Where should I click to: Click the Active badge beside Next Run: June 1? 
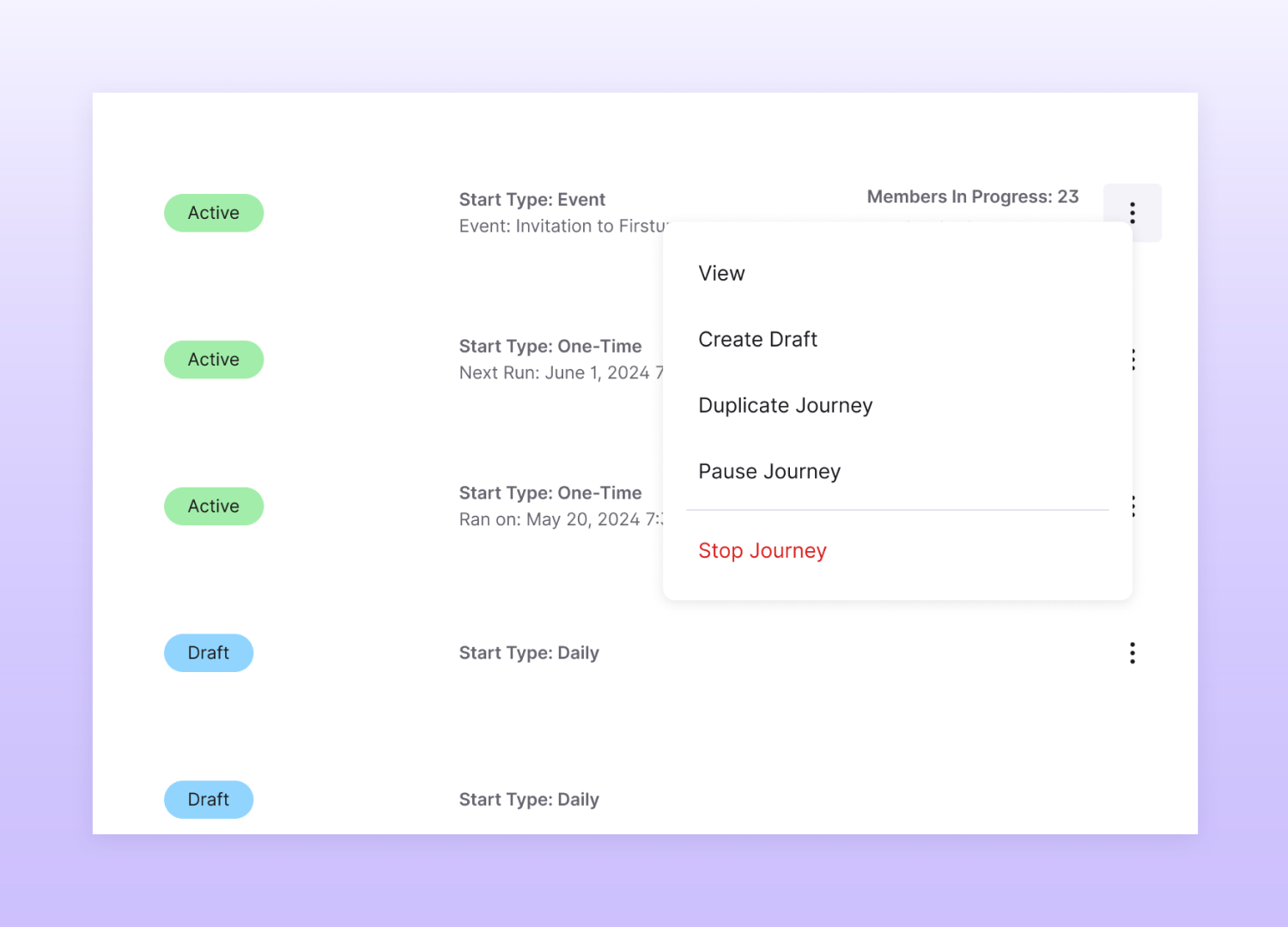(x=214, y=360)
